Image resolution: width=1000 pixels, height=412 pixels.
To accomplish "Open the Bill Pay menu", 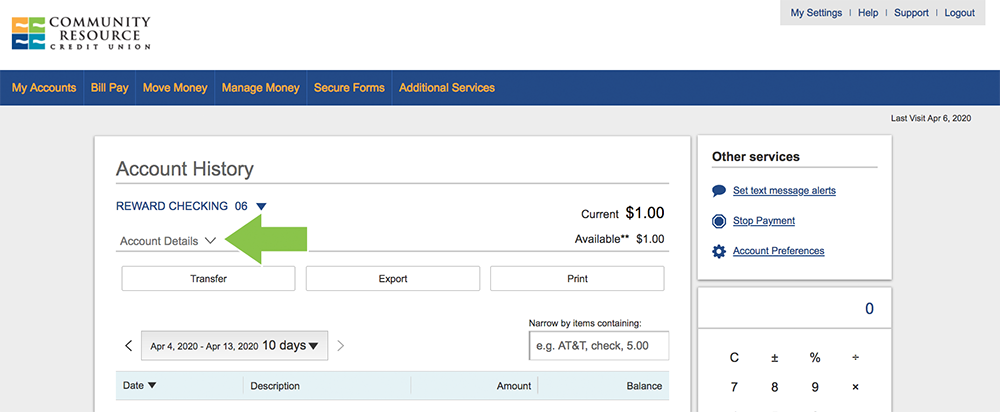I will (x=109, y=88).
